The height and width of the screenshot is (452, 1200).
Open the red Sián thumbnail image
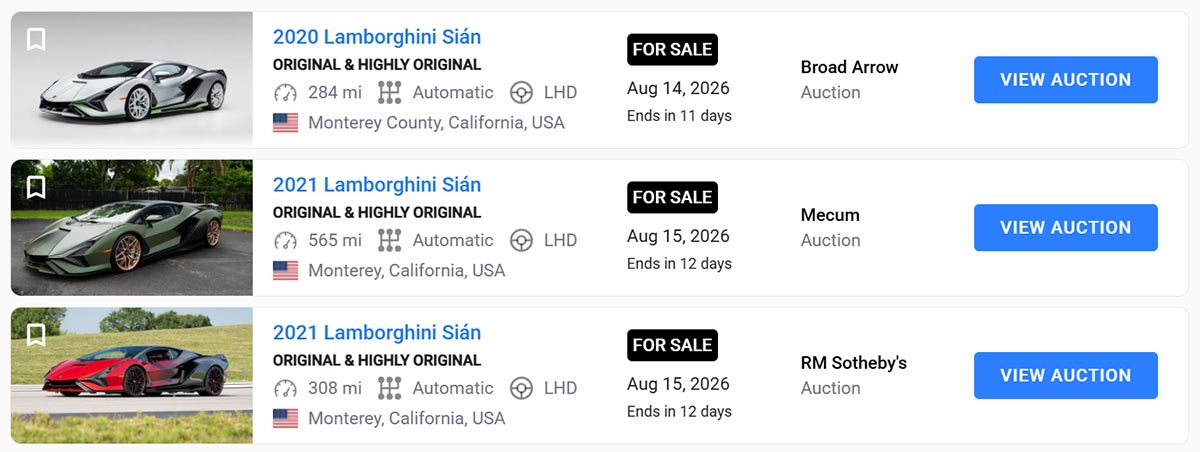[132, 376]
